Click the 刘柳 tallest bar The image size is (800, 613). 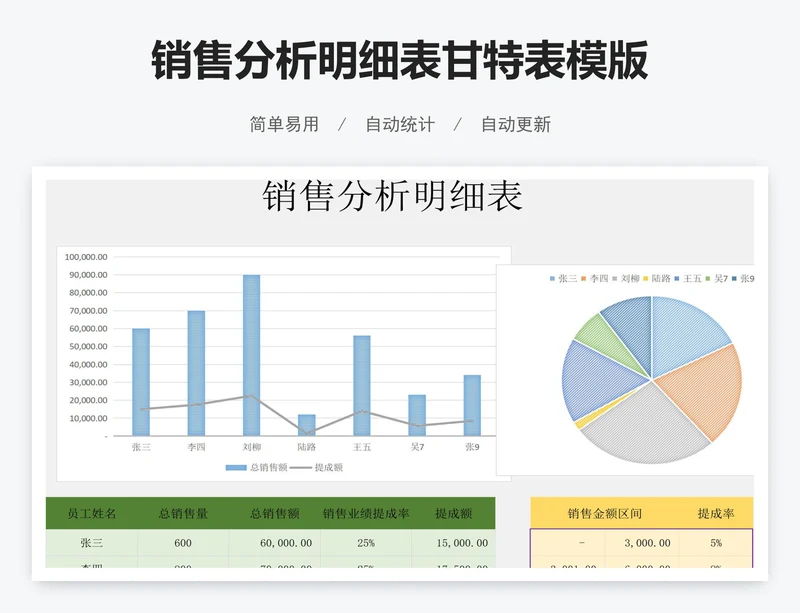click(x=252, y=355)
